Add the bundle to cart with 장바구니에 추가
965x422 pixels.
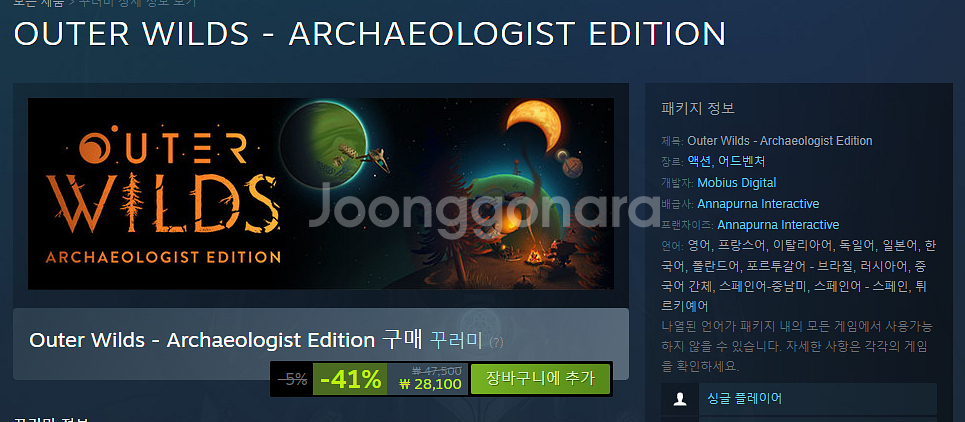[x=540, y=379]
